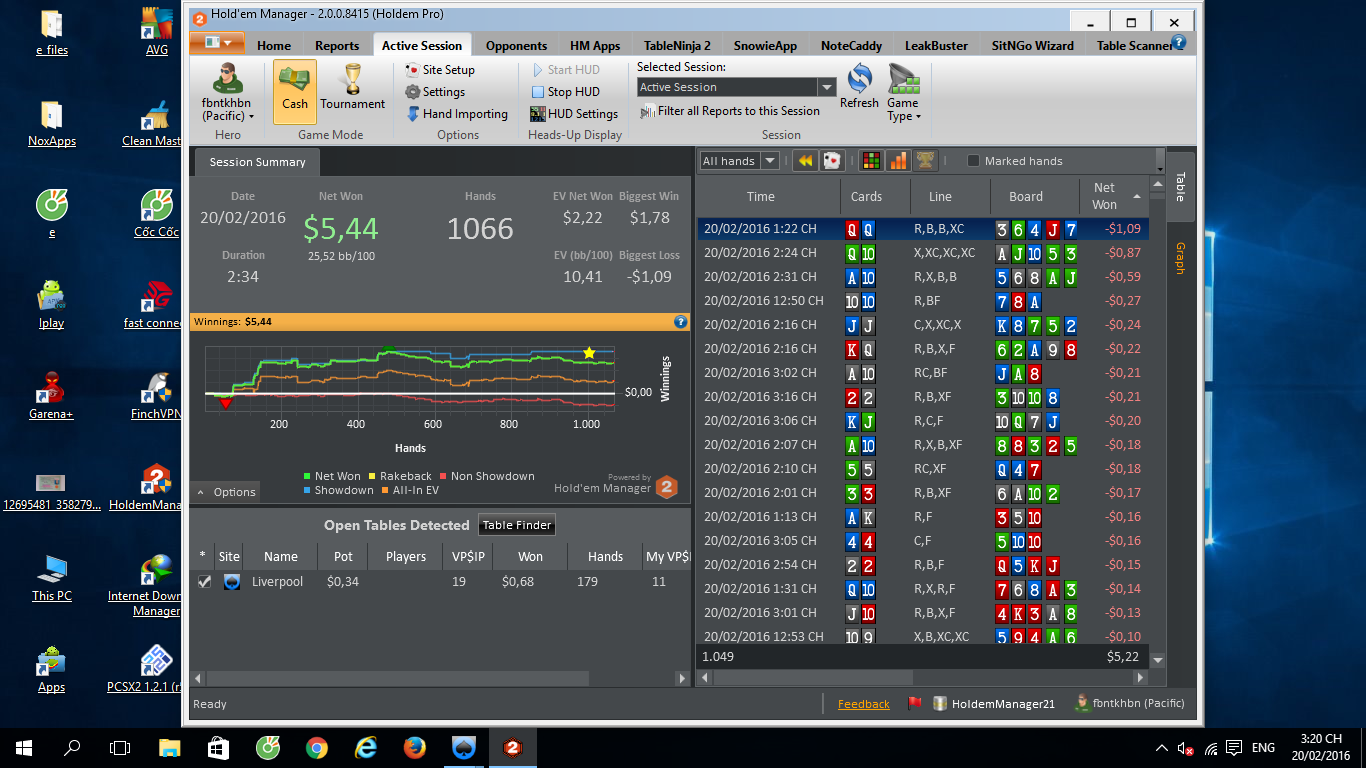This screenshot has height=768, width=1366.
Task: Click the orange bar chart icon
Action: tap(898, 161)
